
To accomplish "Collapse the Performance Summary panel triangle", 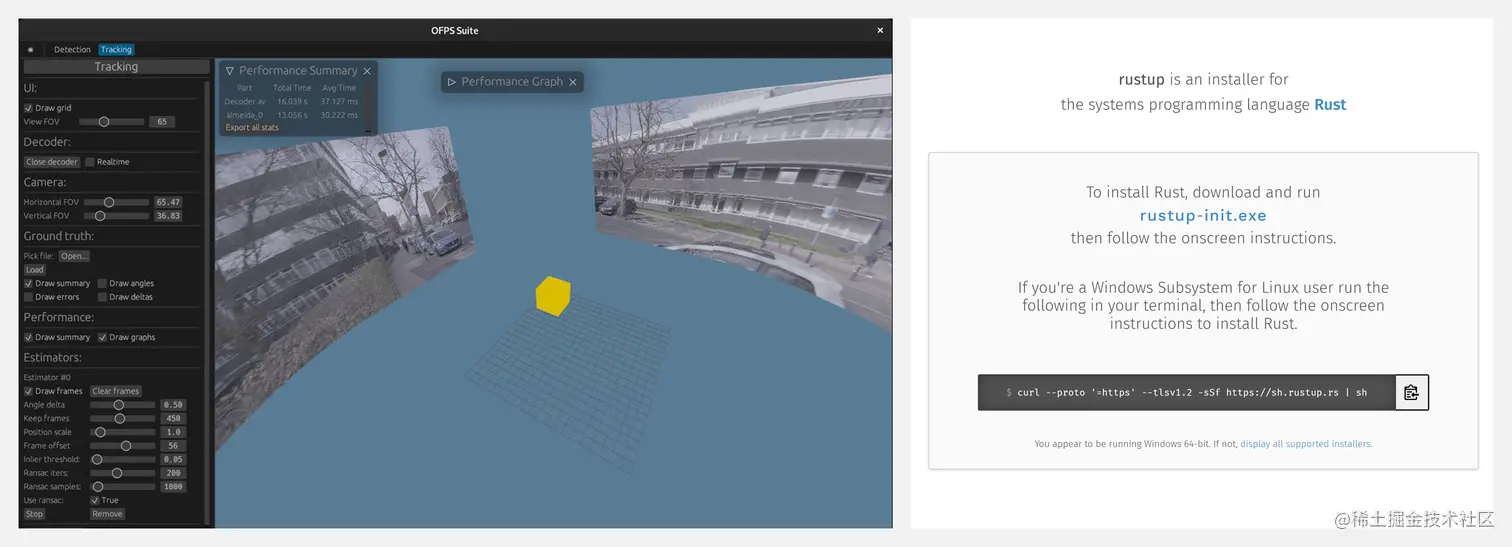I will point(230,71).
